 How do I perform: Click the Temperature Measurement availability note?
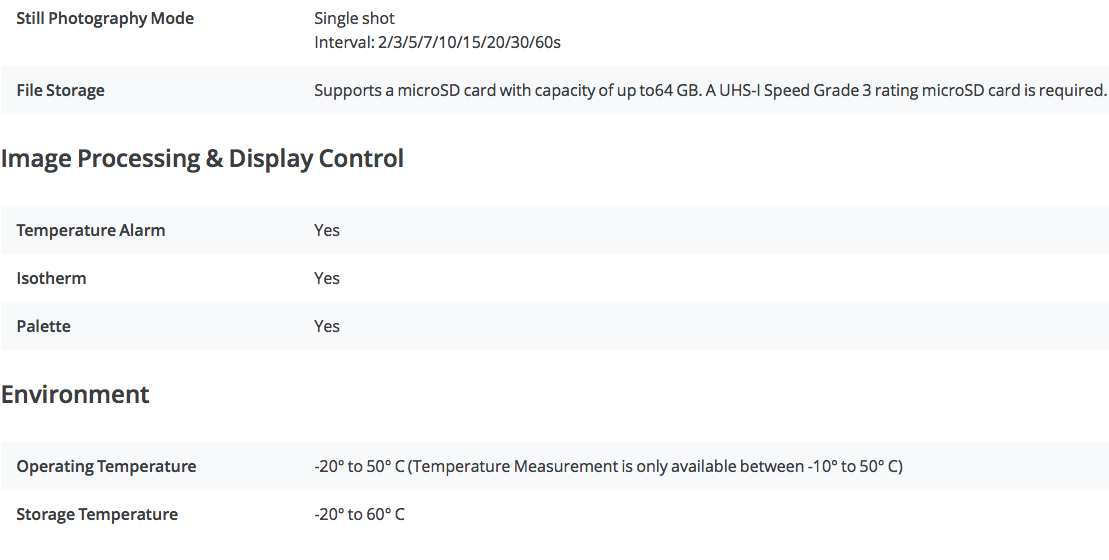tap(656, 467)
